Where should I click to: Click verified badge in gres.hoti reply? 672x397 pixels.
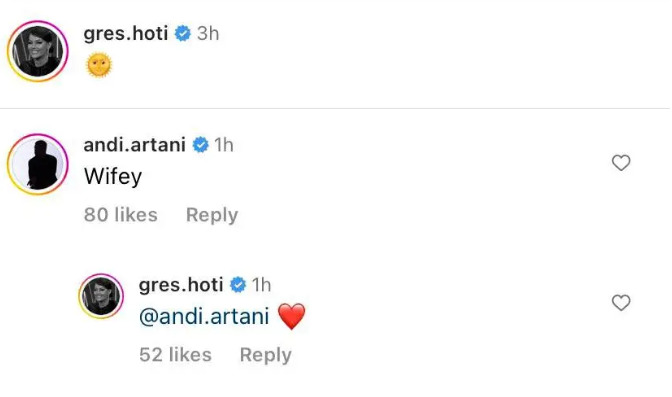point(238,285)
